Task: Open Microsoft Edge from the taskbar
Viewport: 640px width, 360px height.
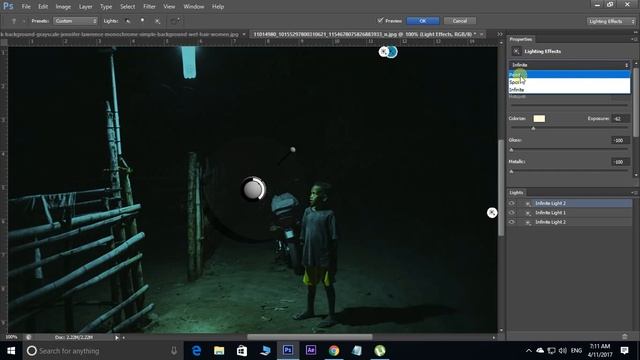Action: coord(196,350)
